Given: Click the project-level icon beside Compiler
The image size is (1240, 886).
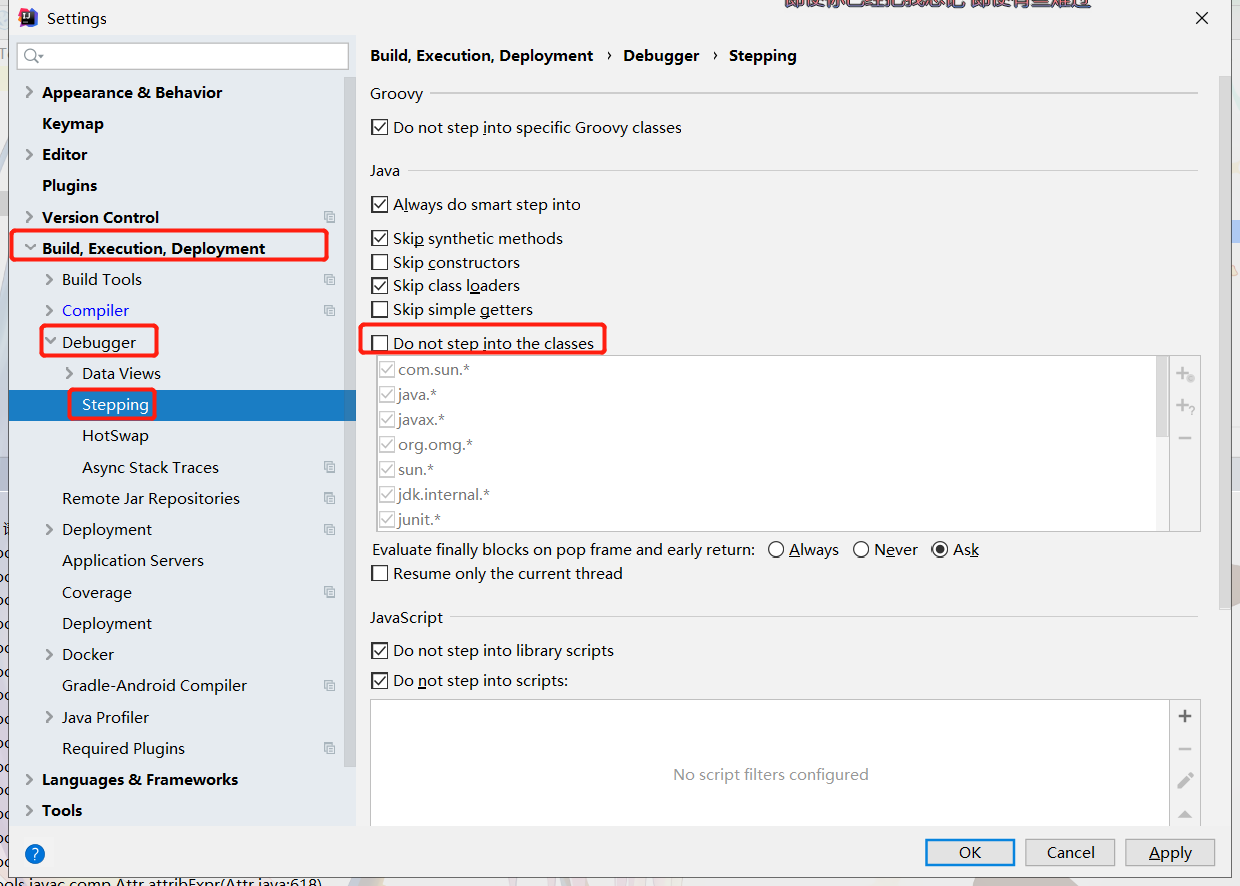Looking at the screenshot, I should (x=330, y=311).
